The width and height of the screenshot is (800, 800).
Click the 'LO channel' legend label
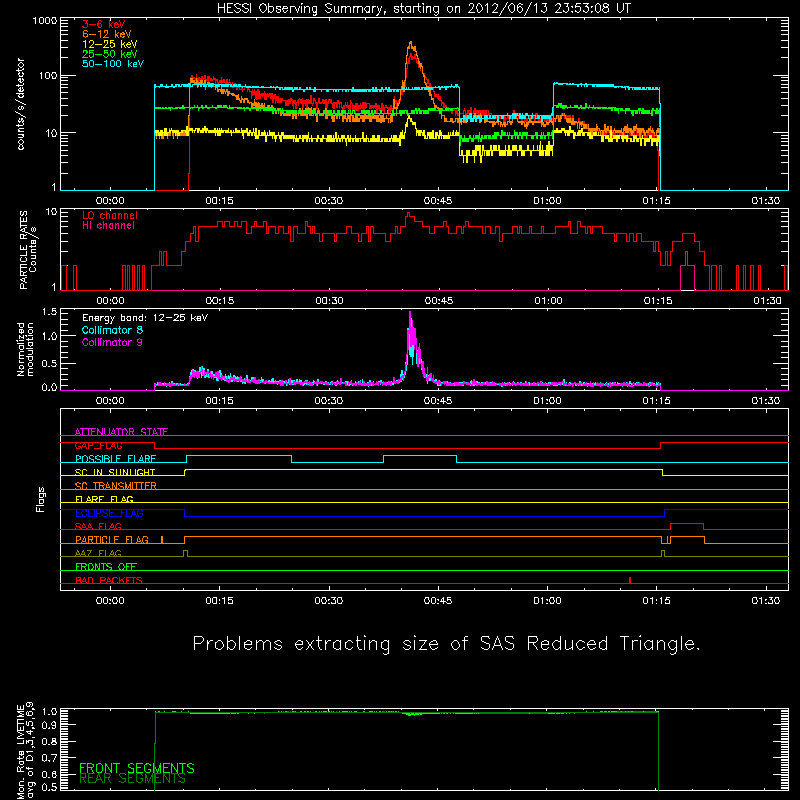coord(110,215)
